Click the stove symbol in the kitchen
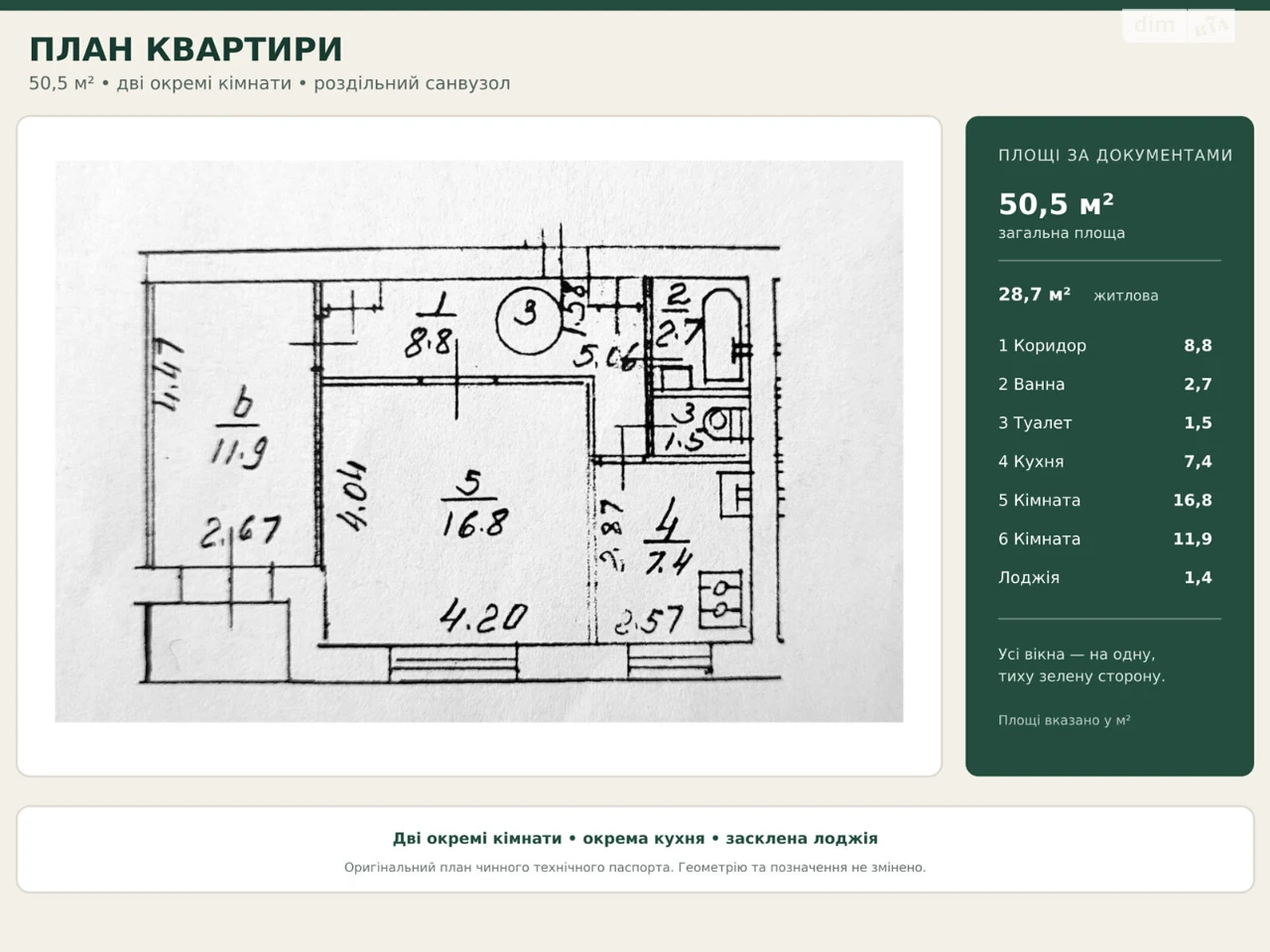The width and height of the screenshot is (1270, 952). pyautogui.click(x=720, y=599)
